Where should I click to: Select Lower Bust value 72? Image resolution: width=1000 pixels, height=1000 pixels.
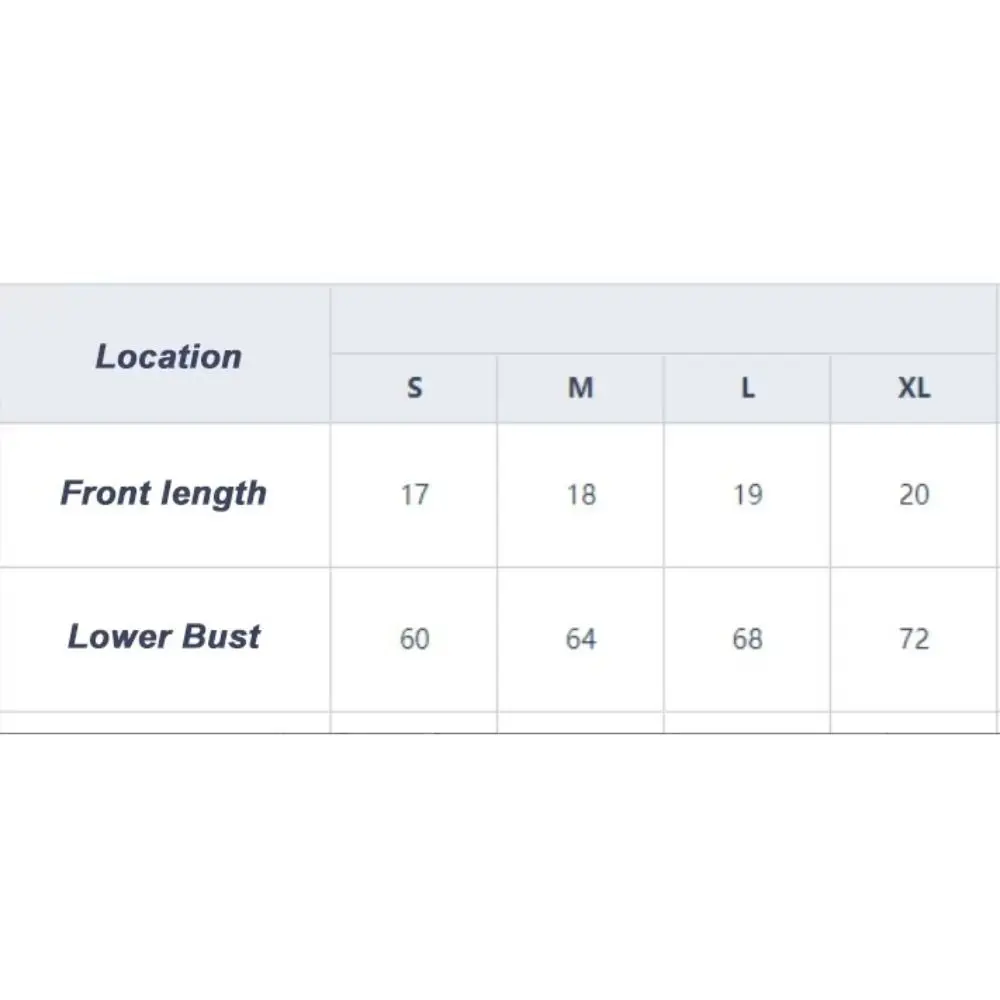[914, 638]
